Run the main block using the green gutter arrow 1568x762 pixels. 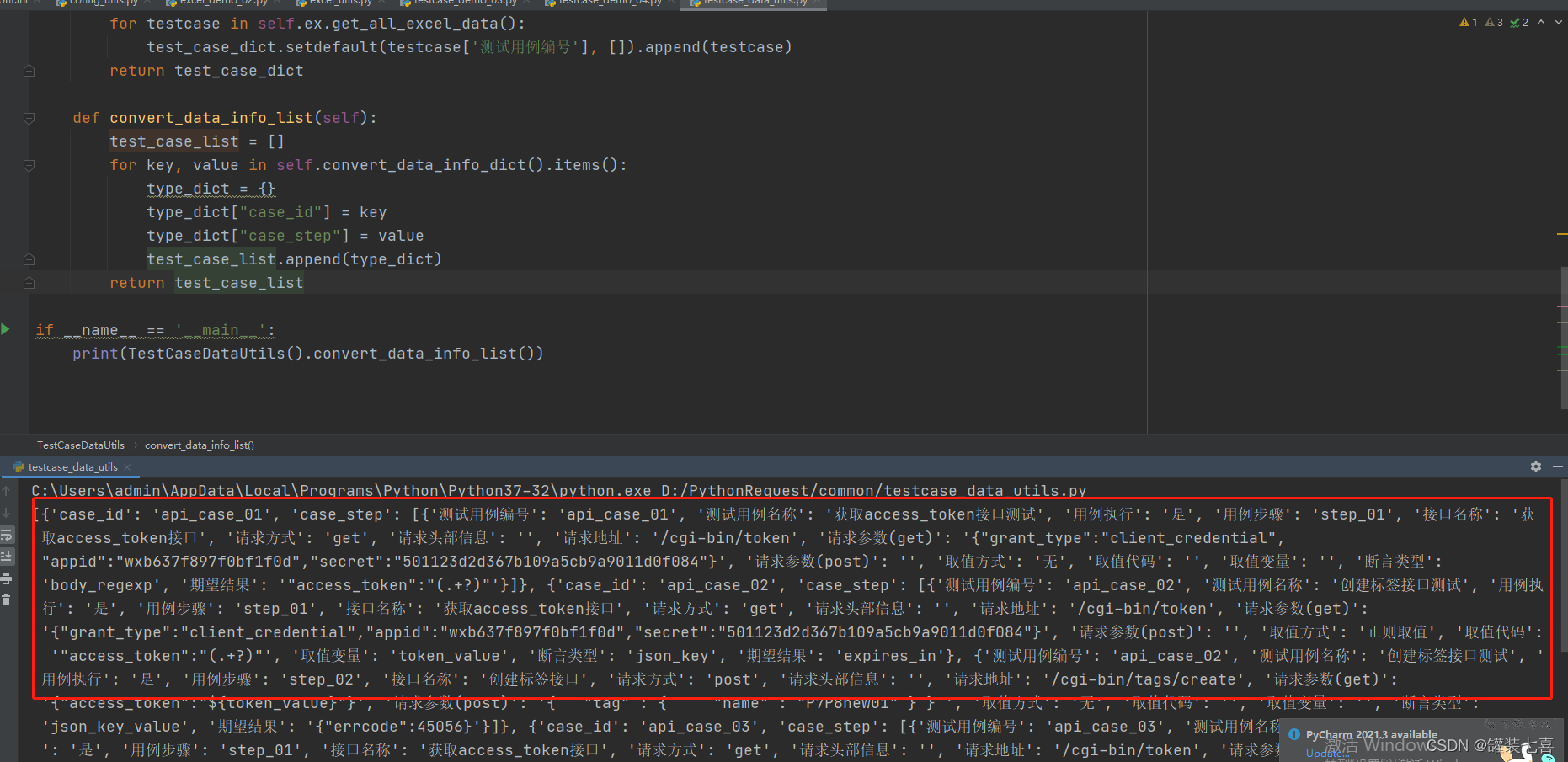(6, 329)
